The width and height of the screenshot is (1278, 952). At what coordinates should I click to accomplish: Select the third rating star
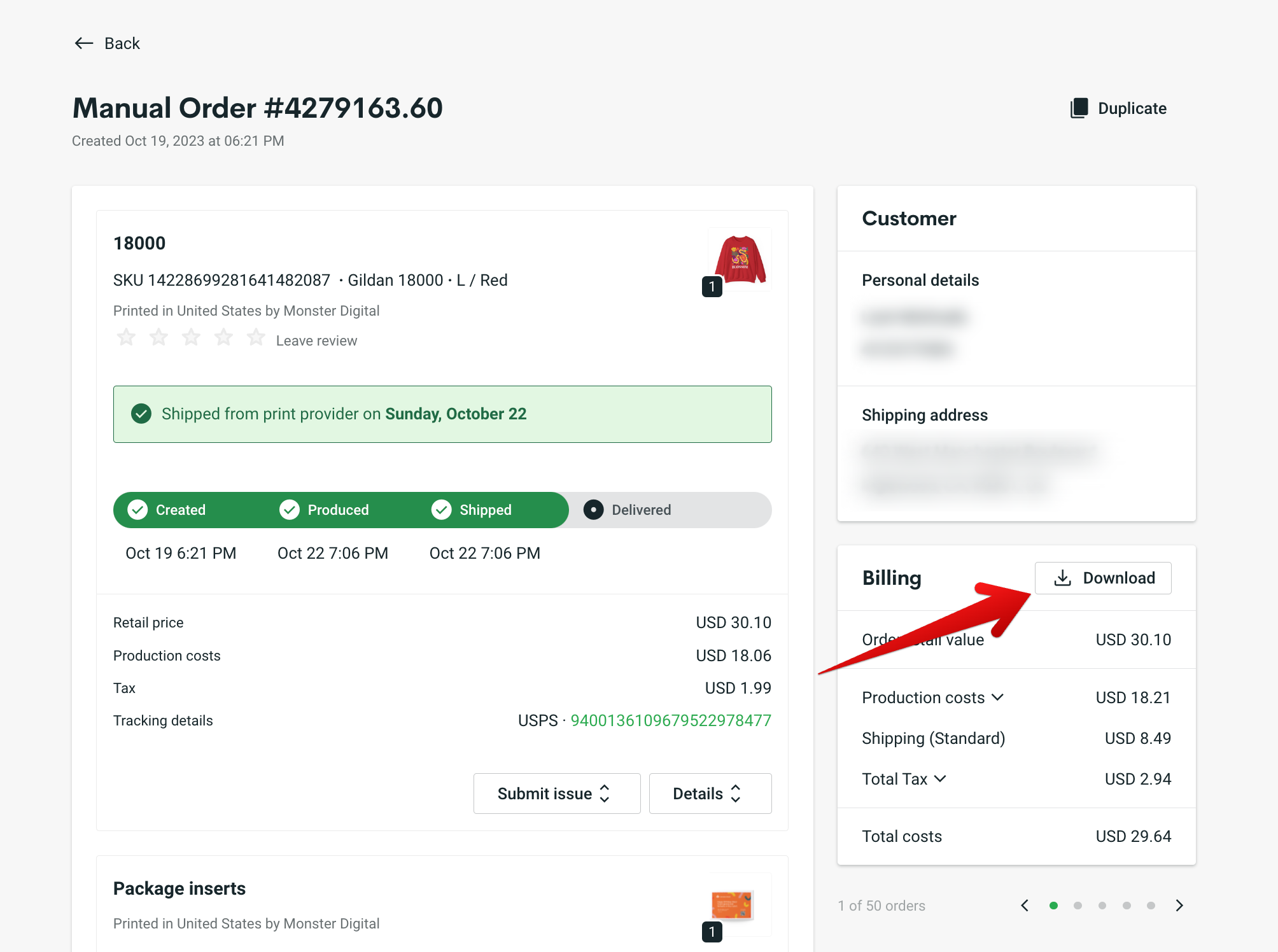coord(190,337)
